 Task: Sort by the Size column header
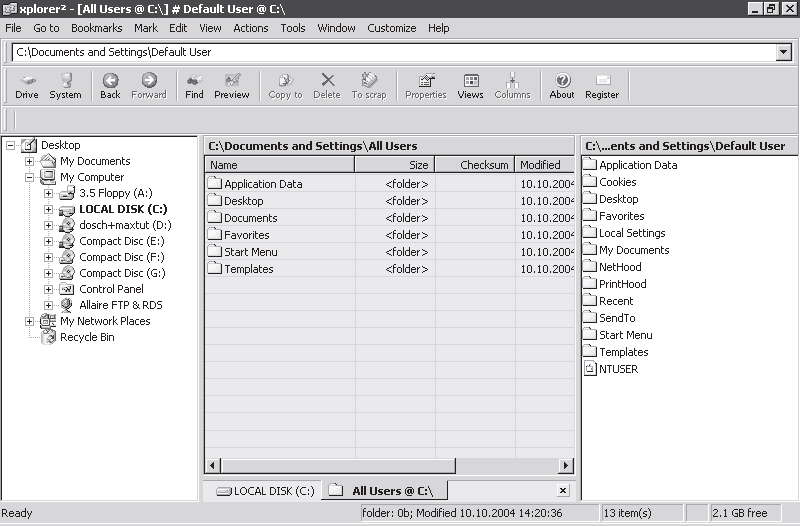[395, 165]
